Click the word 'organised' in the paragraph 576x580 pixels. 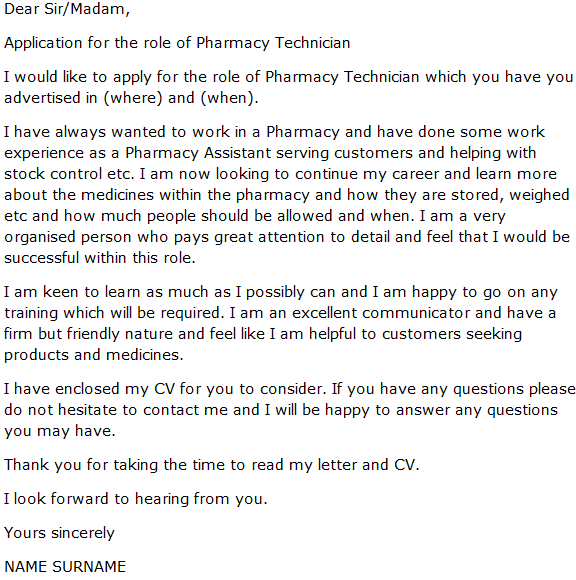tap(40, 237)
